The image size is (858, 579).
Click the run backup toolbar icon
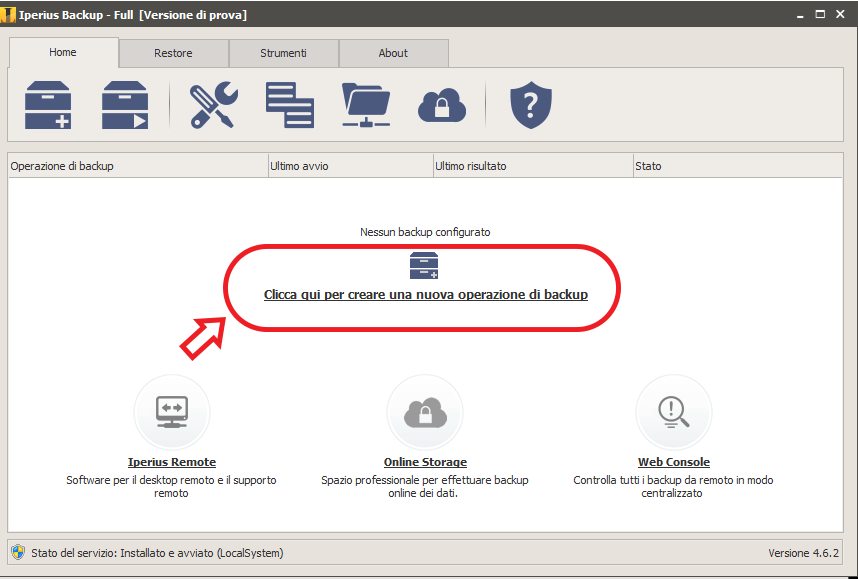point(125,105)
